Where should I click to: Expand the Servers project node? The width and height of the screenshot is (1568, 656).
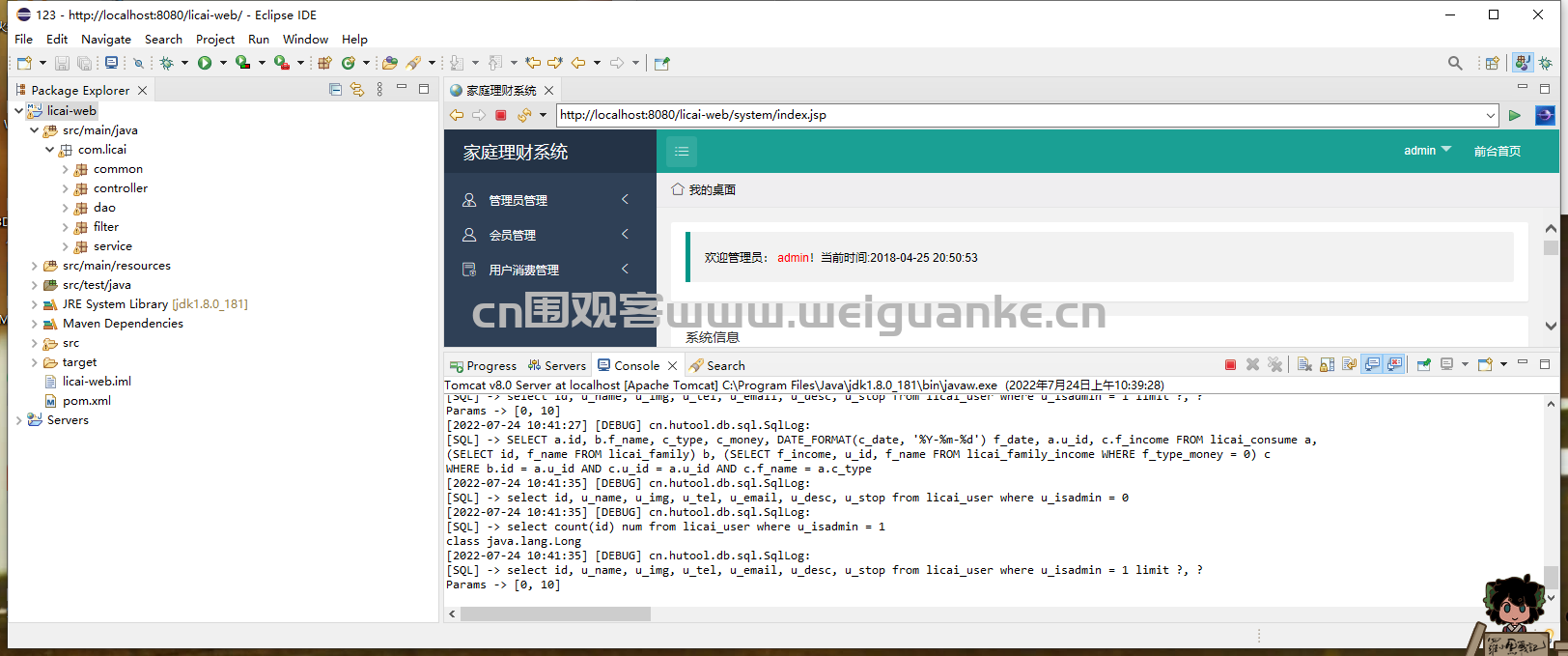pos(18,420)
